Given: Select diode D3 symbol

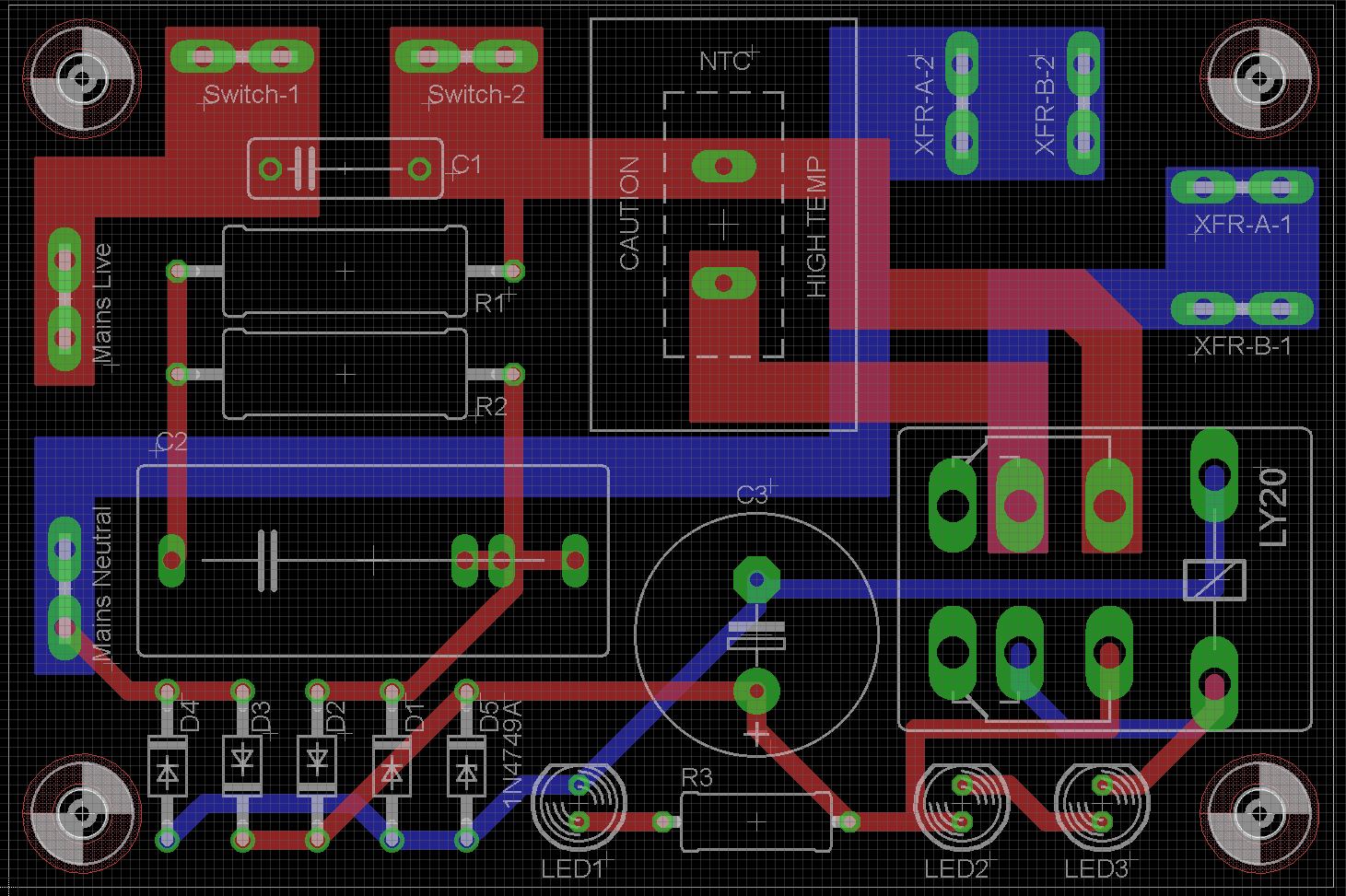Looking at the screenshot, I should click(x=242, y=767).
